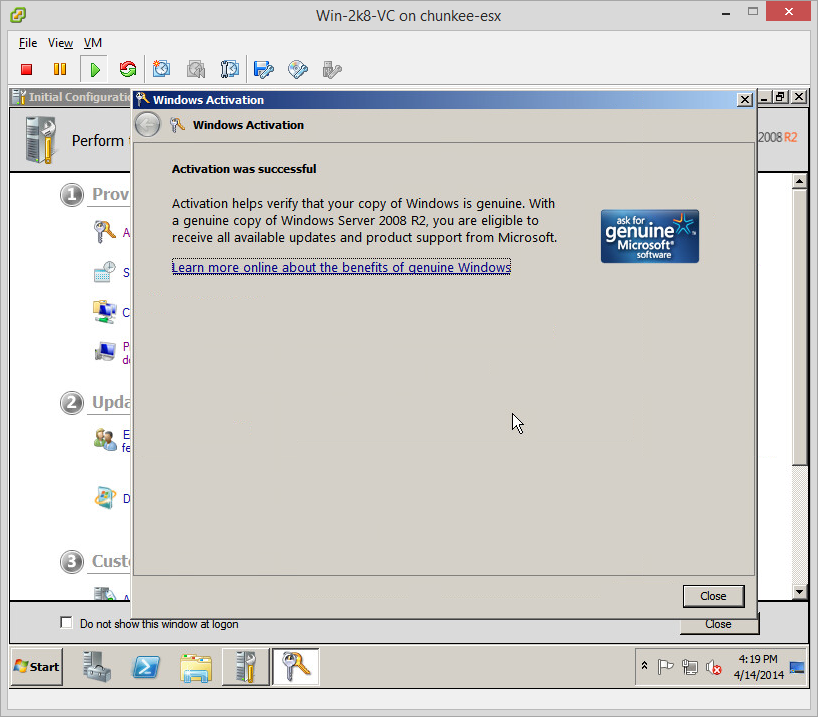Click the red Power Off toolbar icon
818x717 pixels.
[27, 69]
